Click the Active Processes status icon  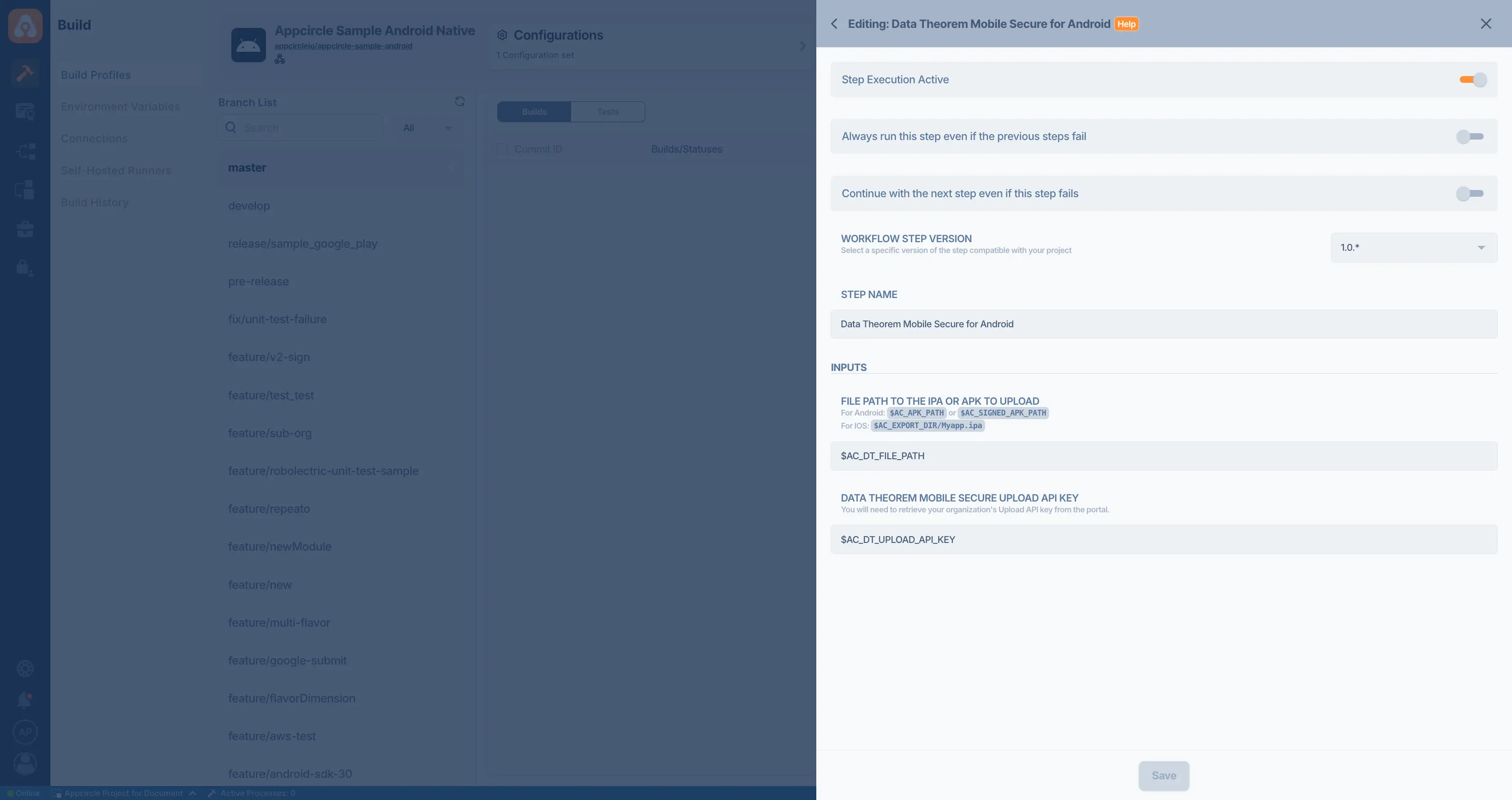point(212,793)
